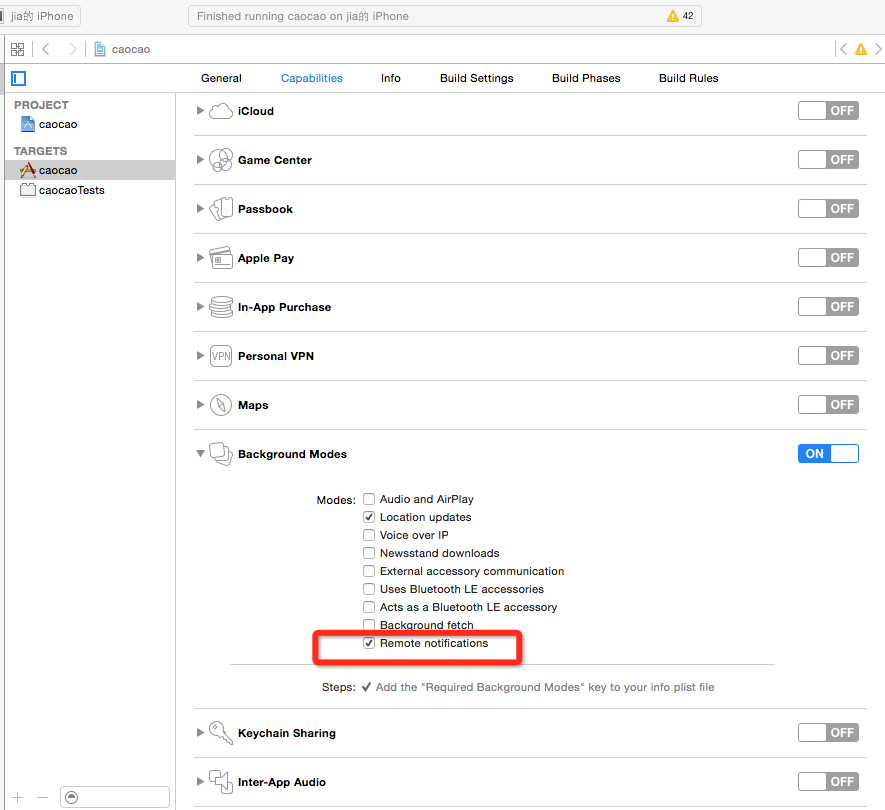Click the filter icon in target filter field
Image resolution: width=885 pixels, height=810 pixels.
71,797
